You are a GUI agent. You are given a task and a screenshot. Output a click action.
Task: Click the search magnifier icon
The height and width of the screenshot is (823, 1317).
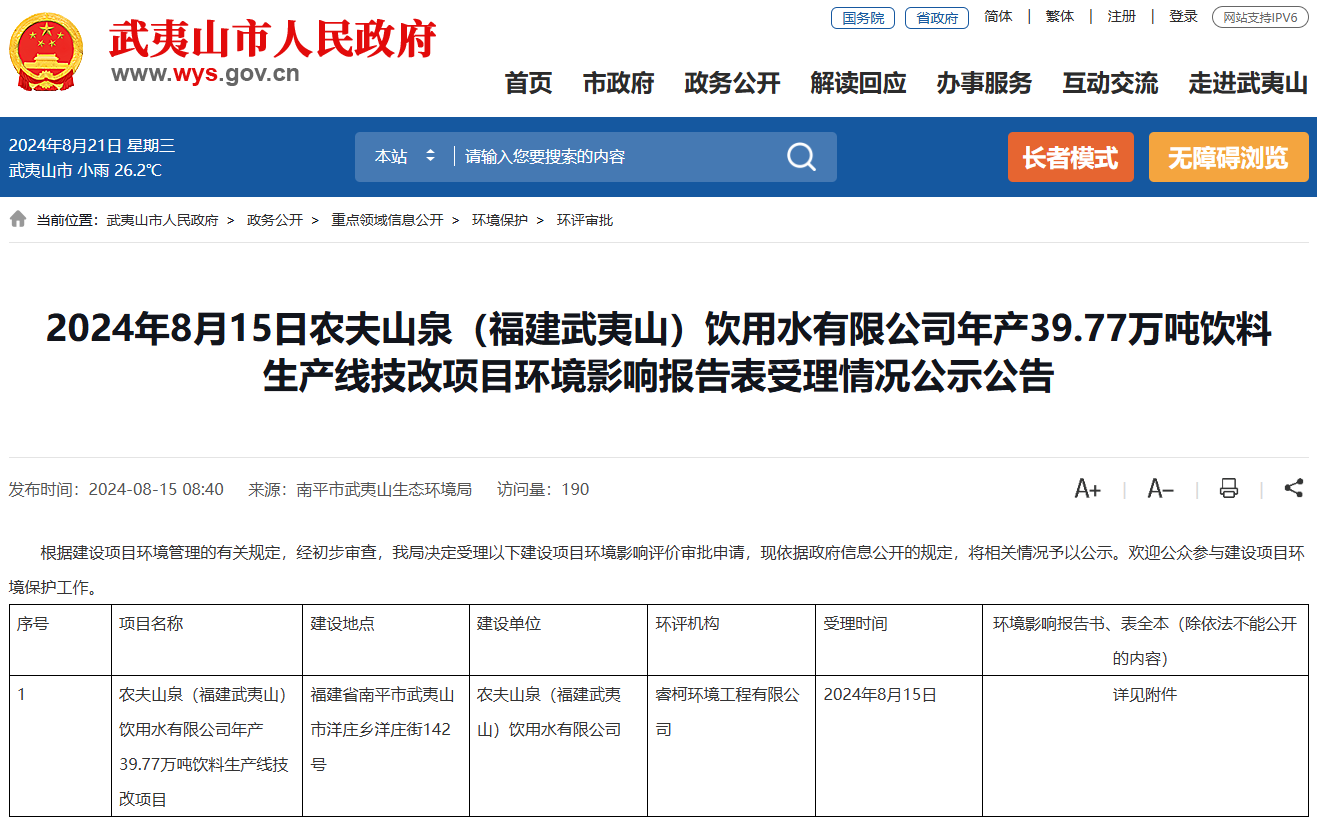tap(801, 157)
